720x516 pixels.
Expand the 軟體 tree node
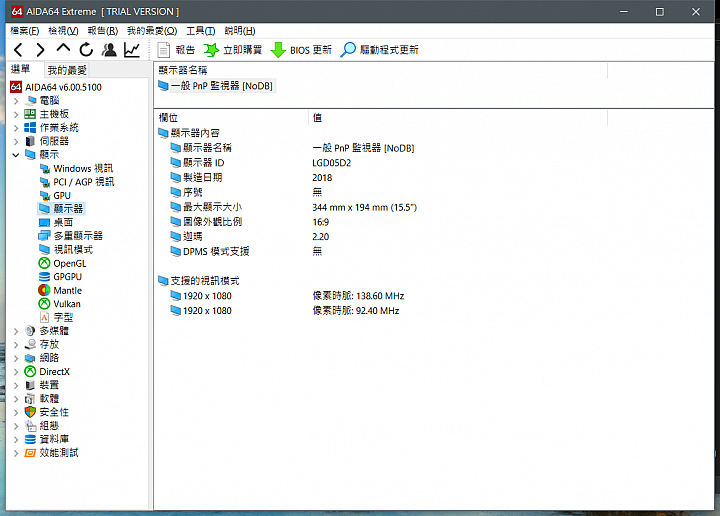click(16, 399)
